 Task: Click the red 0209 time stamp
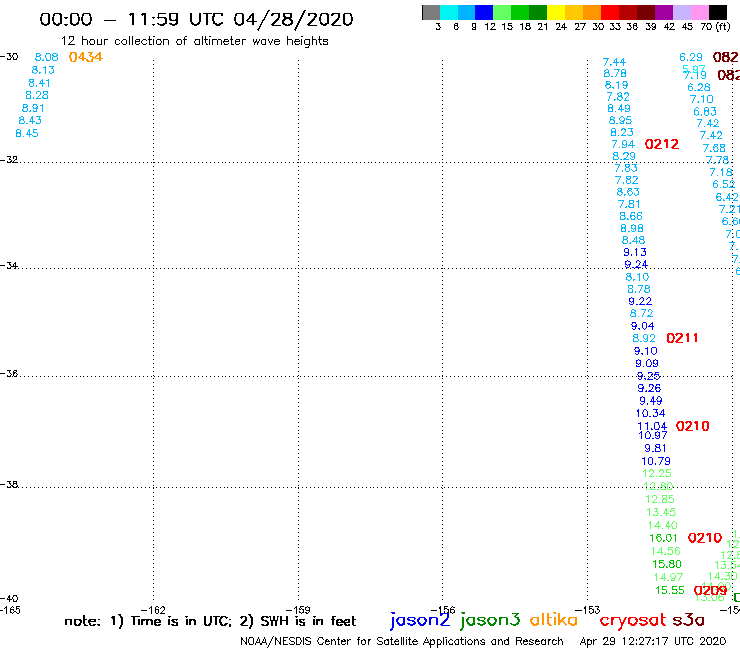[x=710, y=590]
